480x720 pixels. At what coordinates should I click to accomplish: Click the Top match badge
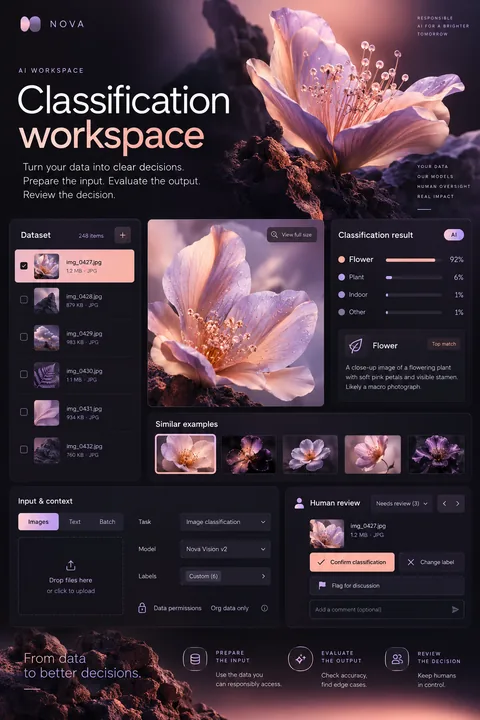(444, 344)
